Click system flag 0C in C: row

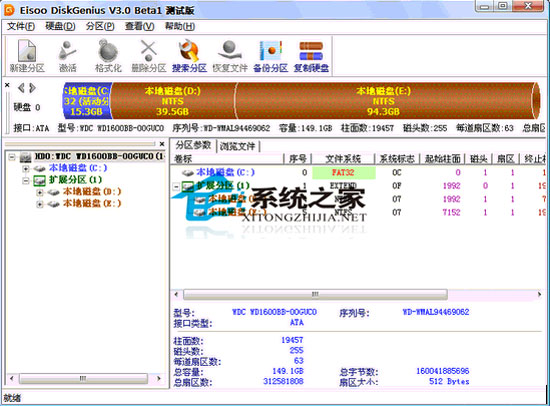click(397, 173)
